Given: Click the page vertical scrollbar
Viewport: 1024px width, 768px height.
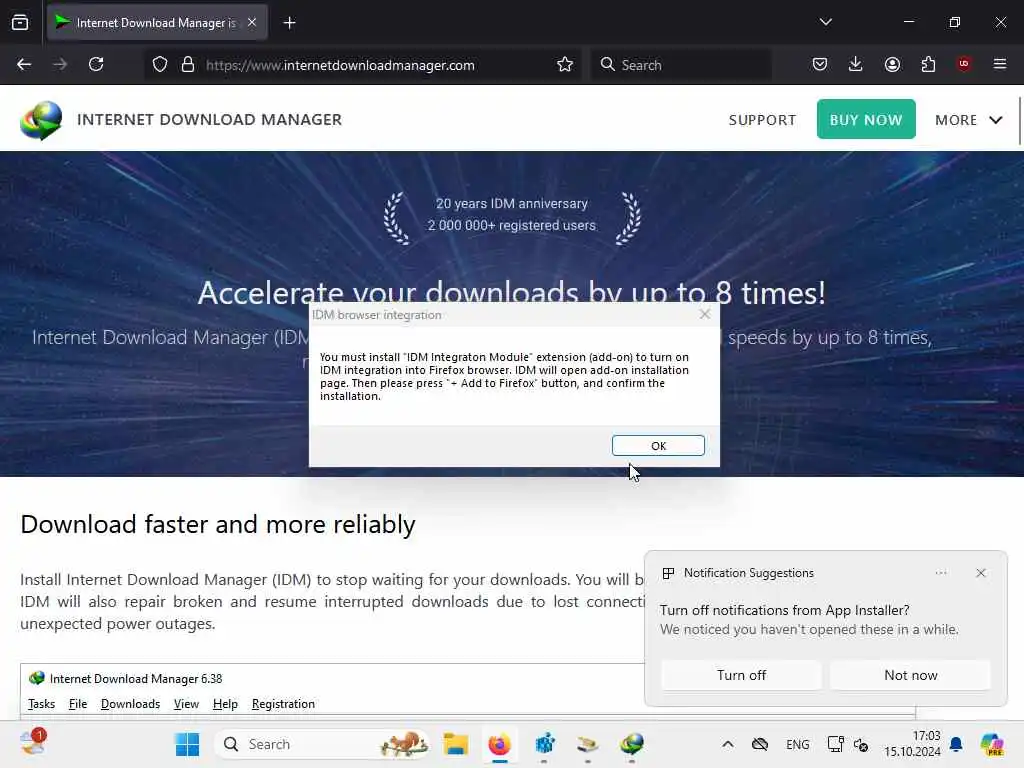Looking at the screenshot, I should [1020, 121].
